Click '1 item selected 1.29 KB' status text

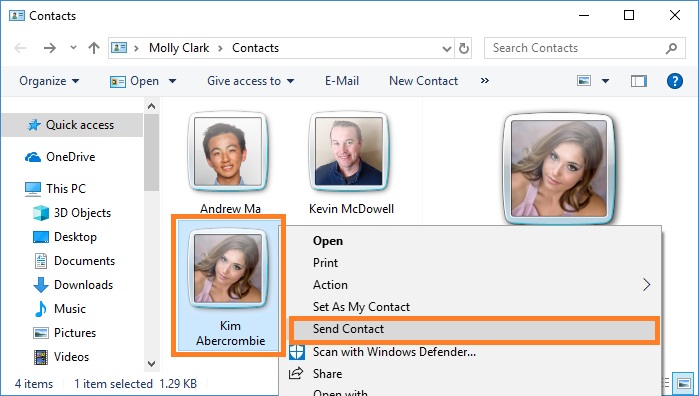[x=136, y=384]
